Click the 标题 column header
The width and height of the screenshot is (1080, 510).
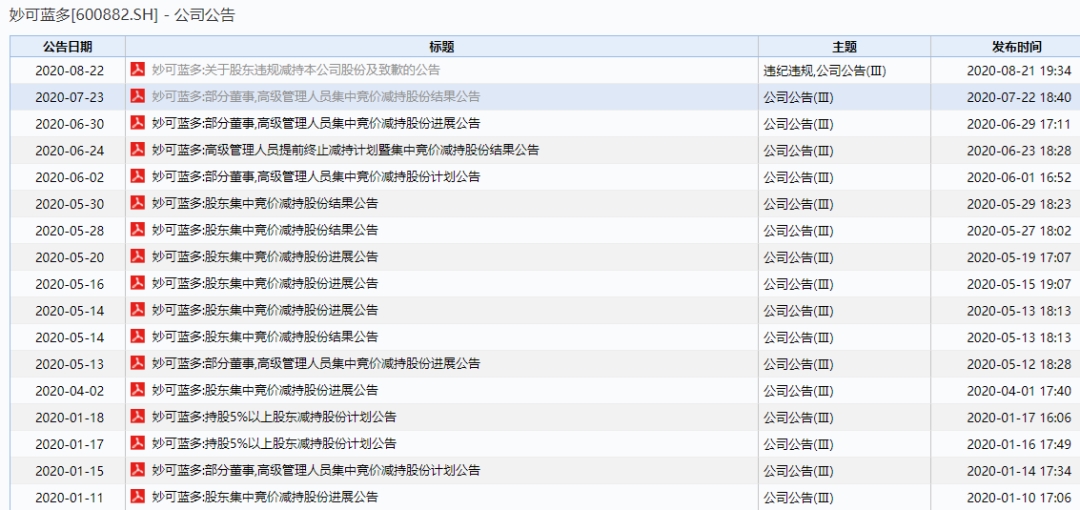pos(441,47)
